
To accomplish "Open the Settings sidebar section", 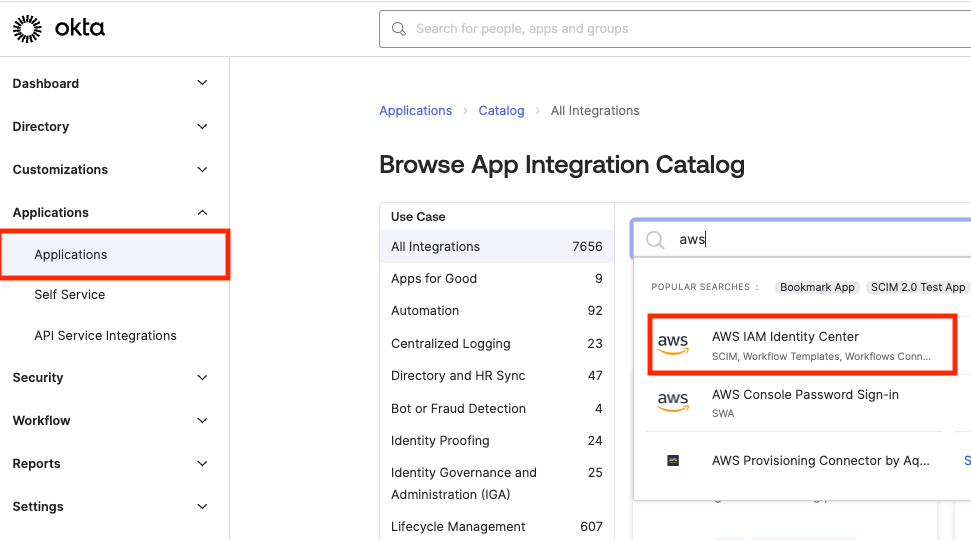I will tap(38, 507).
